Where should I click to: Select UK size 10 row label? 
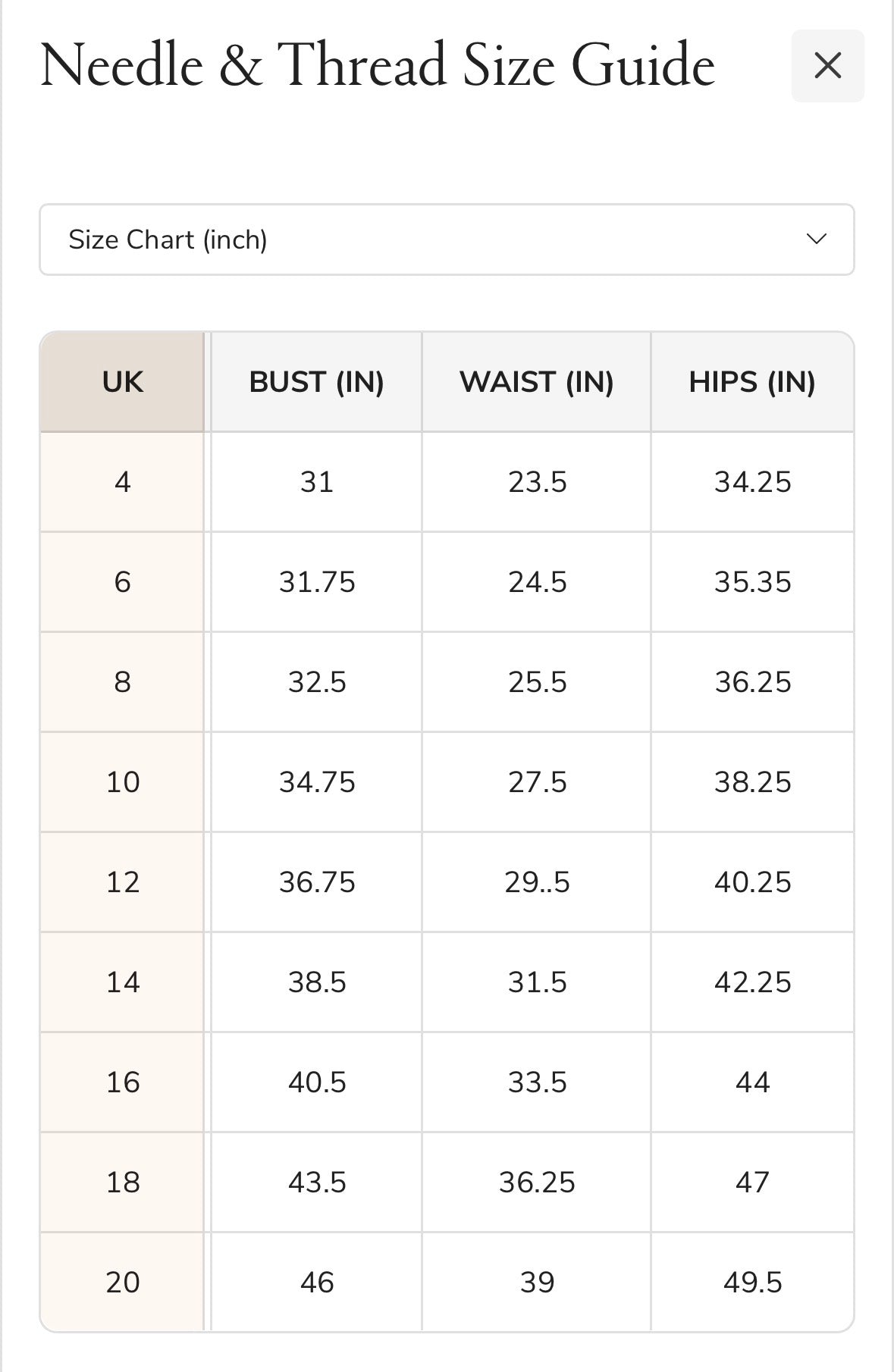122,782
